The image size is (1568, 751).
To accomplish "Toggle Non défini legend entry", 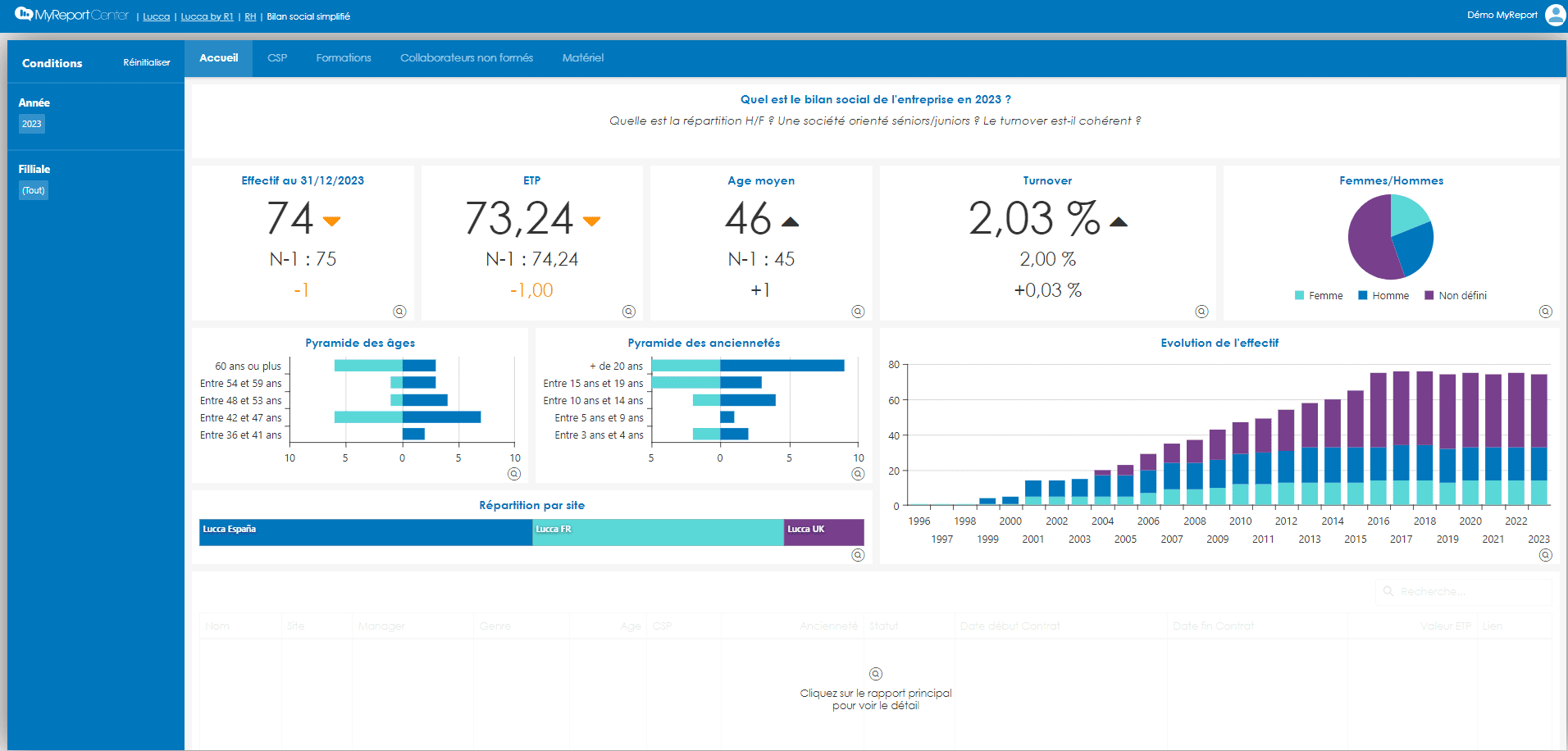I will pos(1456,296).
